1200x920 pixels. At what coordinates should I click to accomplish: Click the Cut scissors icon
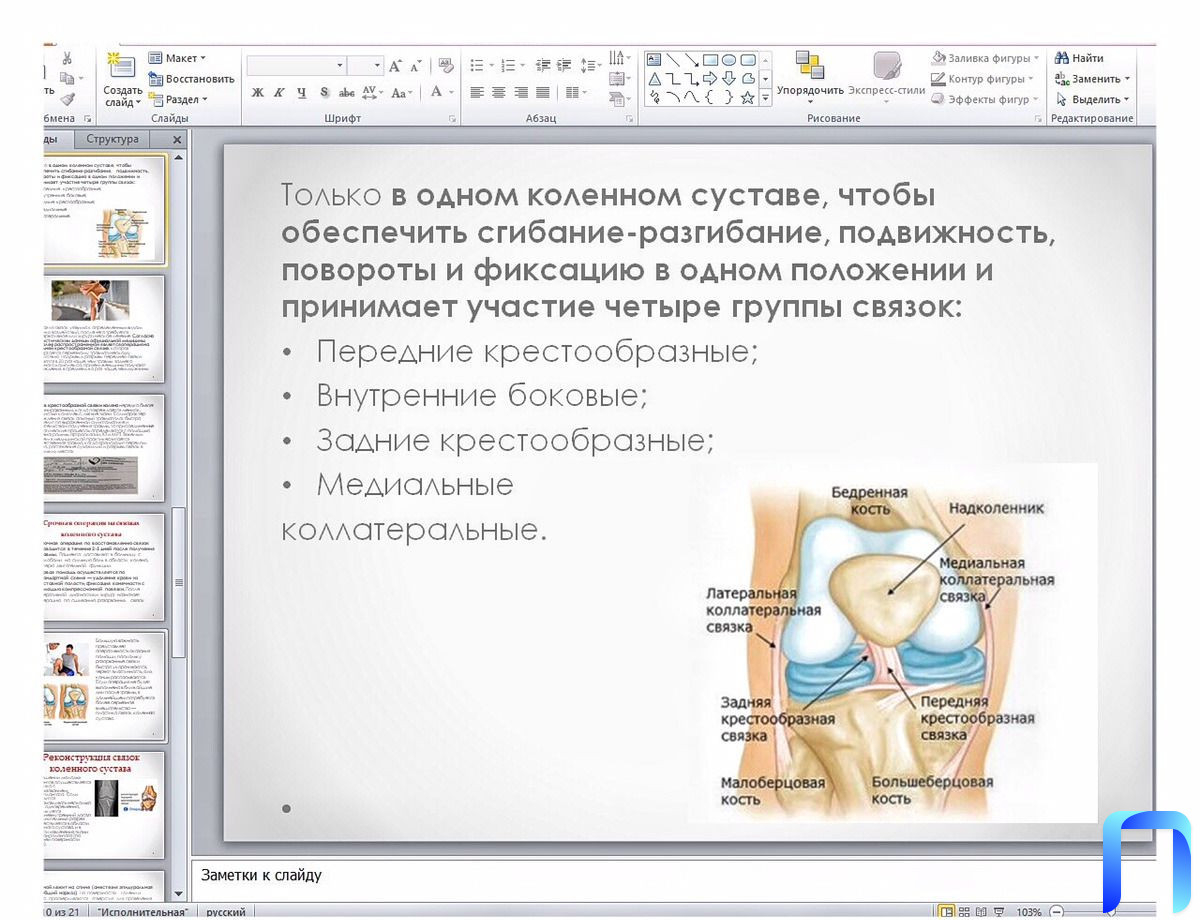pyautogui.click(x=67, y=58)
